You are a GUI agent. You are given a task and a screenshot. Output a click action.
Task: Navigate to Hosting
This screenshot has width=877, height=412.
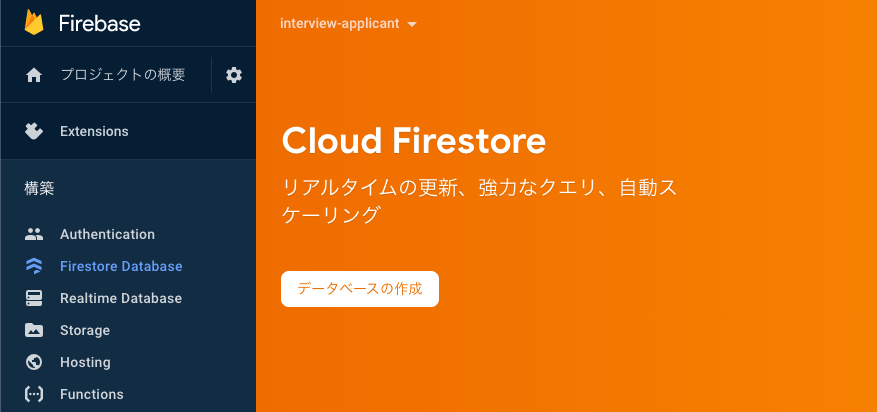pos(86,362)
